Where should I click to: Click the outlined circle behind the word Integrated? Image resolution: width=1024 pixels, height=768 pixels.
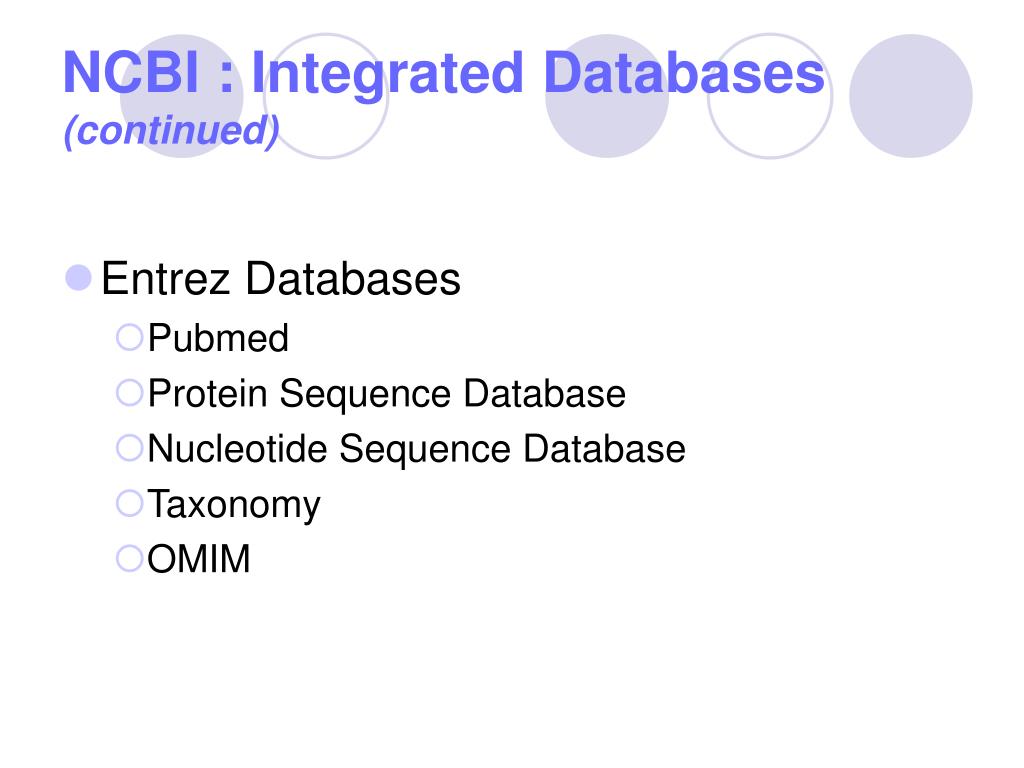pos(326,95)
